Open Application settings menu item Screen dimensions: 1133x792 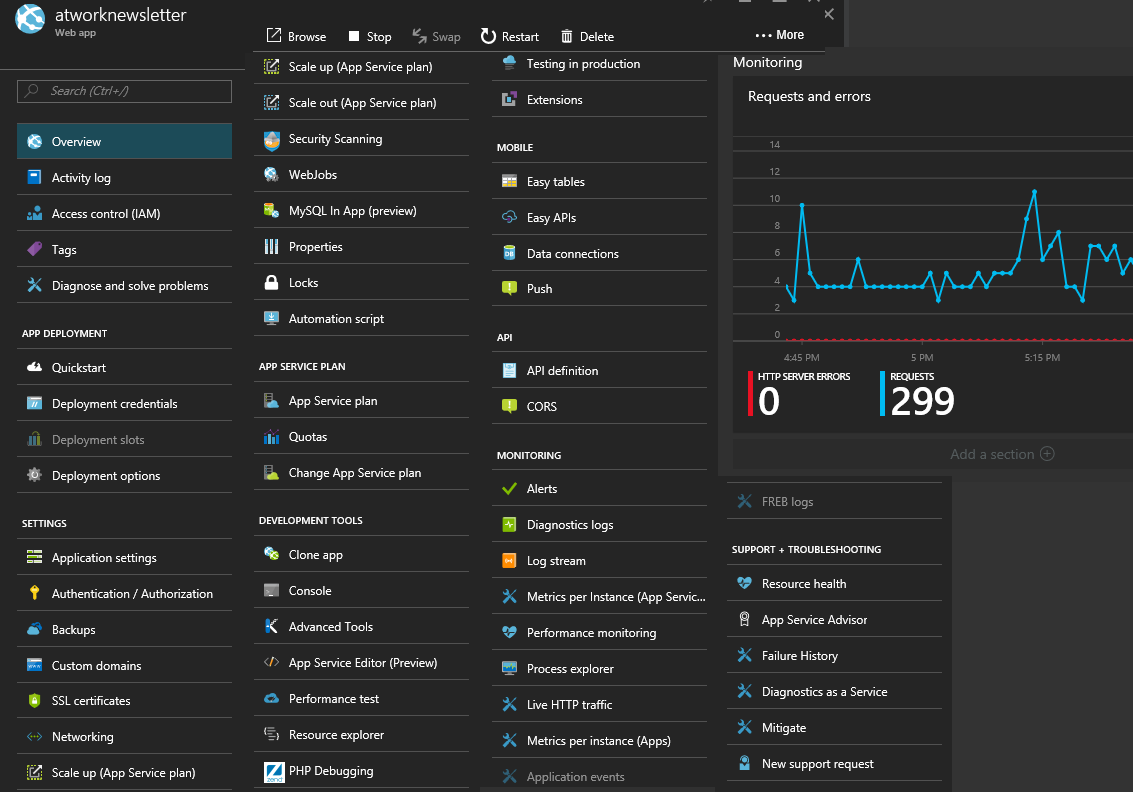click(x=104, y=558)
